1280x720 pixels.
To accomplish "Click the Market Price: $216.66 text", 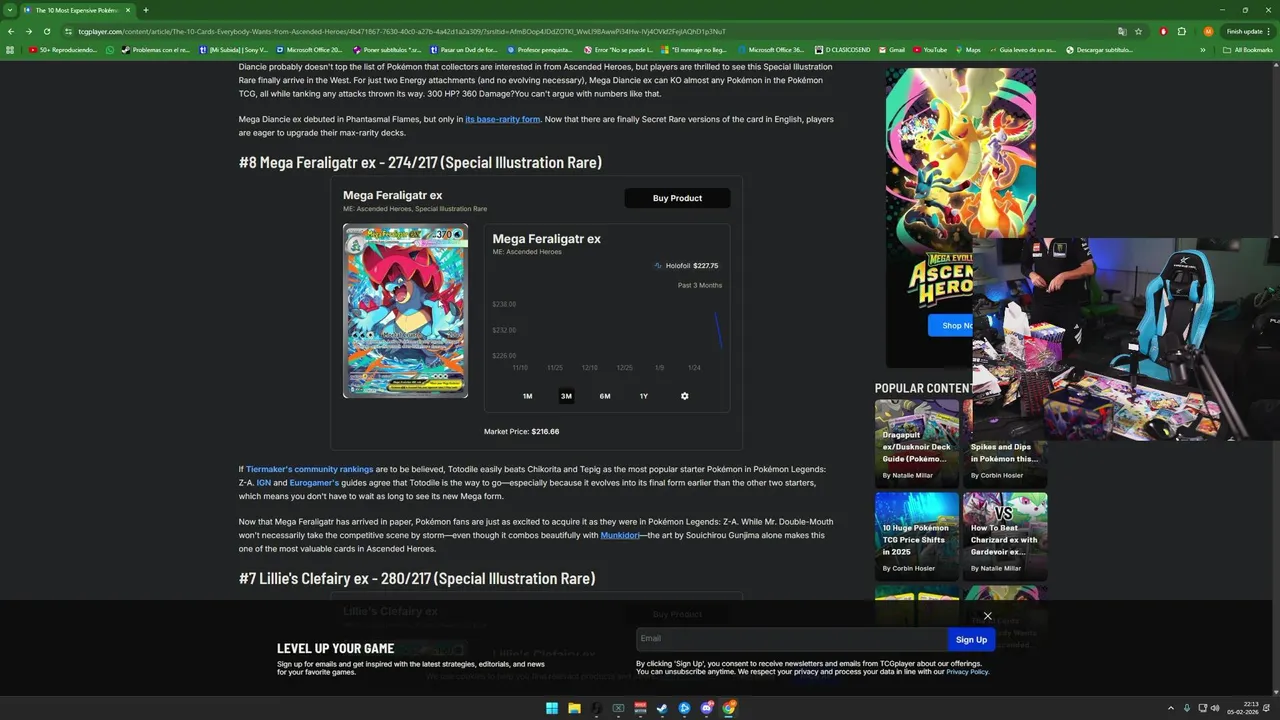I will tap(521, 432).
